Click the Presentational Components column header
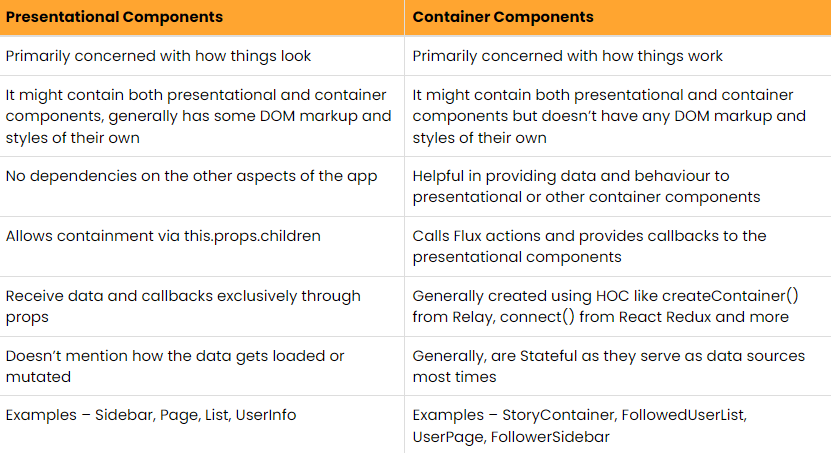This screenshot has height=453, width=831. pyautogui.click(x=115, y=17)
